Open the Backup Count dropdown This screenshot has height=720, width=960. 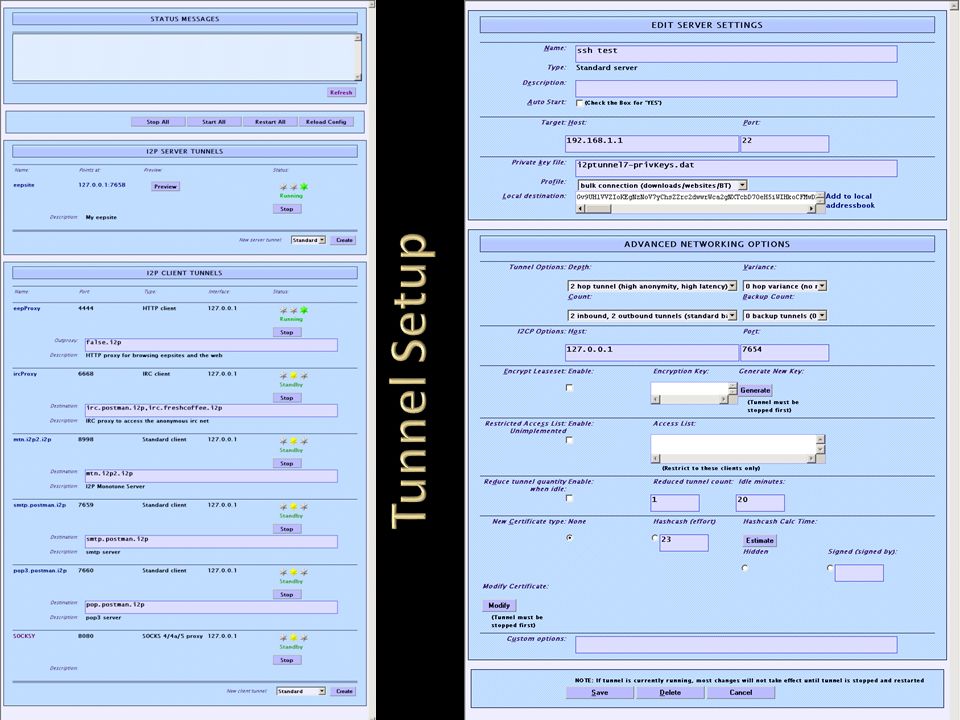[x=785, y=315]
